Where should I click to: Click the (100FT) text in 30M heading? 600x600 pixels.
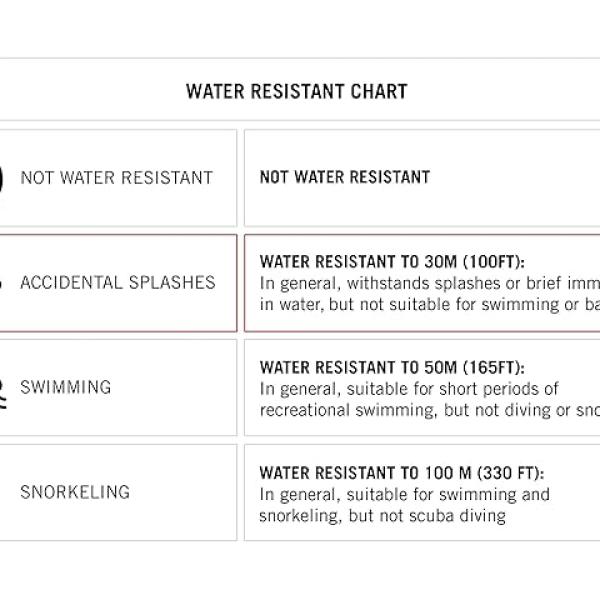494,262
